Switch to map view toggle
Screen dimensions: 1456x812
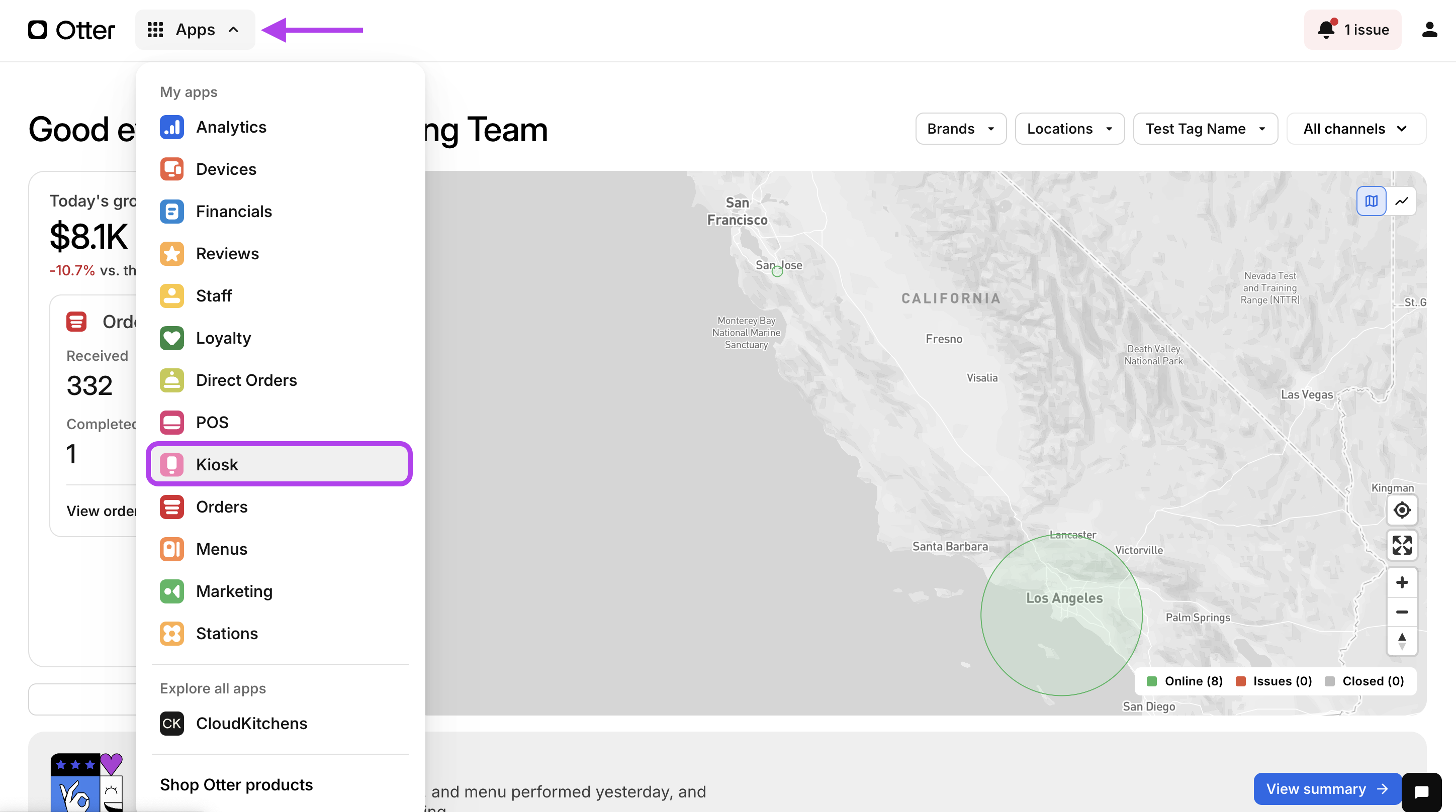1371,201
